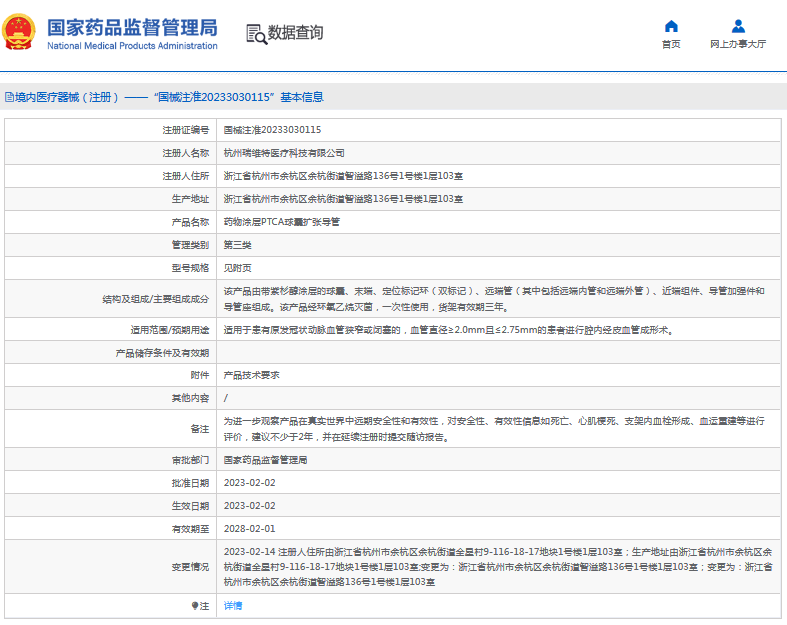Image resolution: width=787 pixels, height=625 pixels.
Task: Open 网上办事大厅 via its text label
Action: 738,44
